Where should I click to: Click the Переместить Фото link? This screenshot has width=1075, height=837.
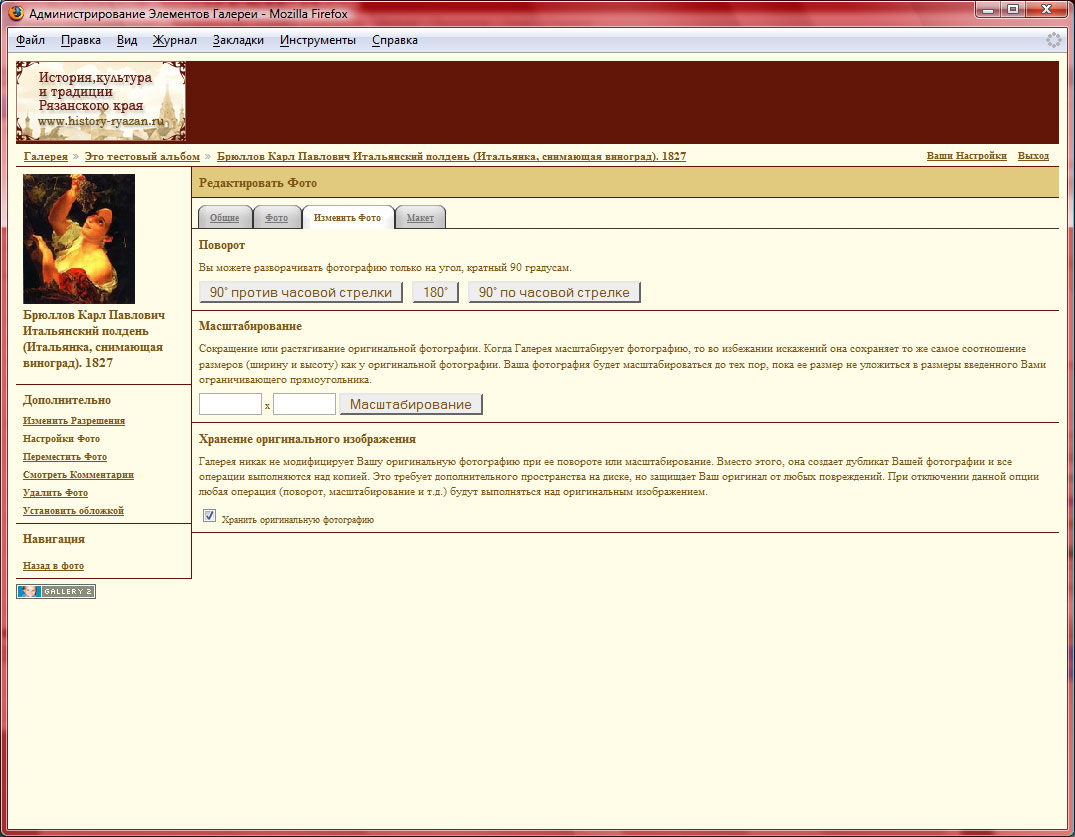[x=65, y=457]
